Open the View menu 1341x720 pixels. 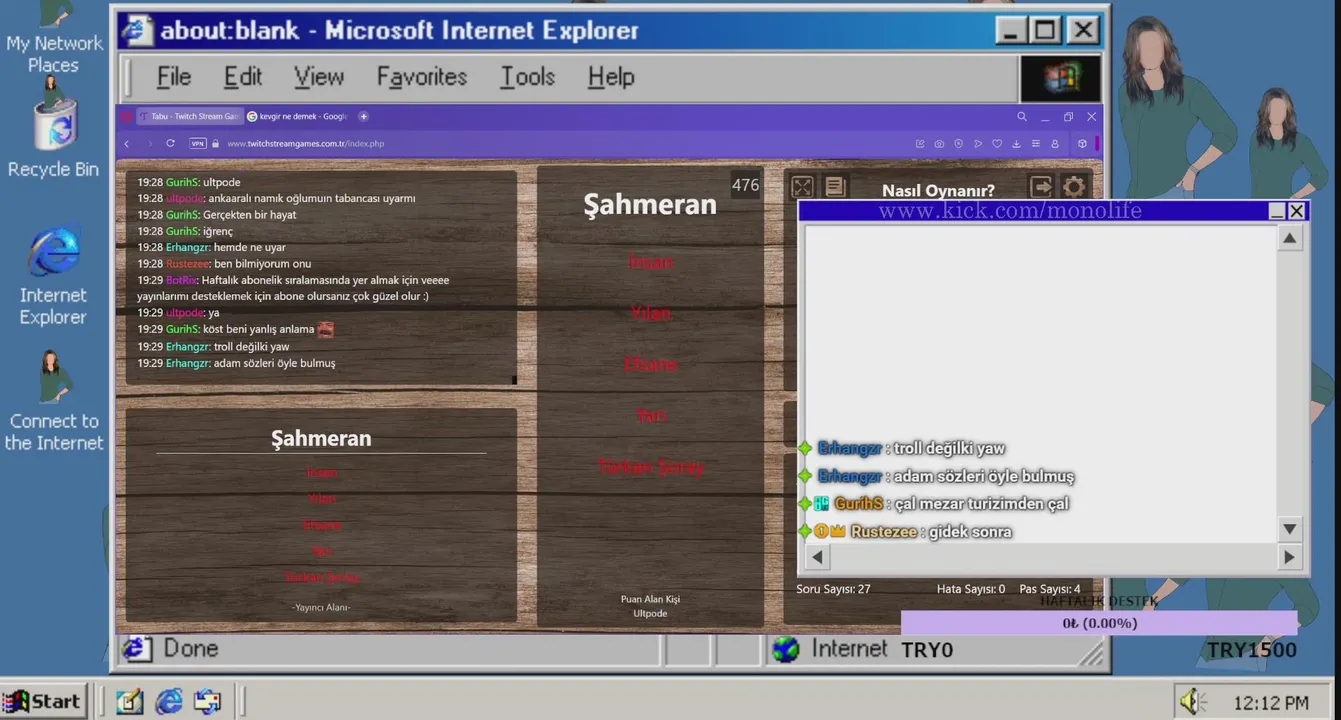coord(318,77)
